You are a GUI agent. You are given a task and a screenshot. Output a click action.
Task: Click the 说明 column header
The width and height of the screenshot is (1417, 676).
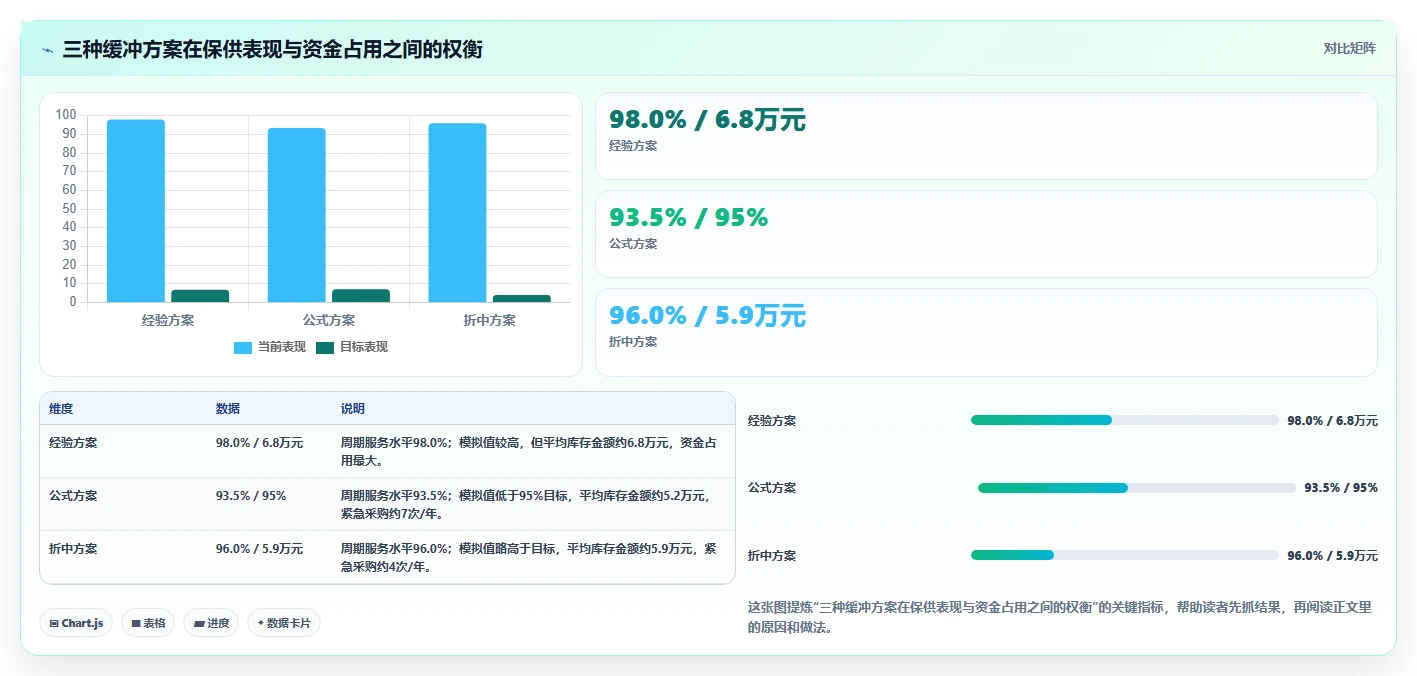[353, 409]
